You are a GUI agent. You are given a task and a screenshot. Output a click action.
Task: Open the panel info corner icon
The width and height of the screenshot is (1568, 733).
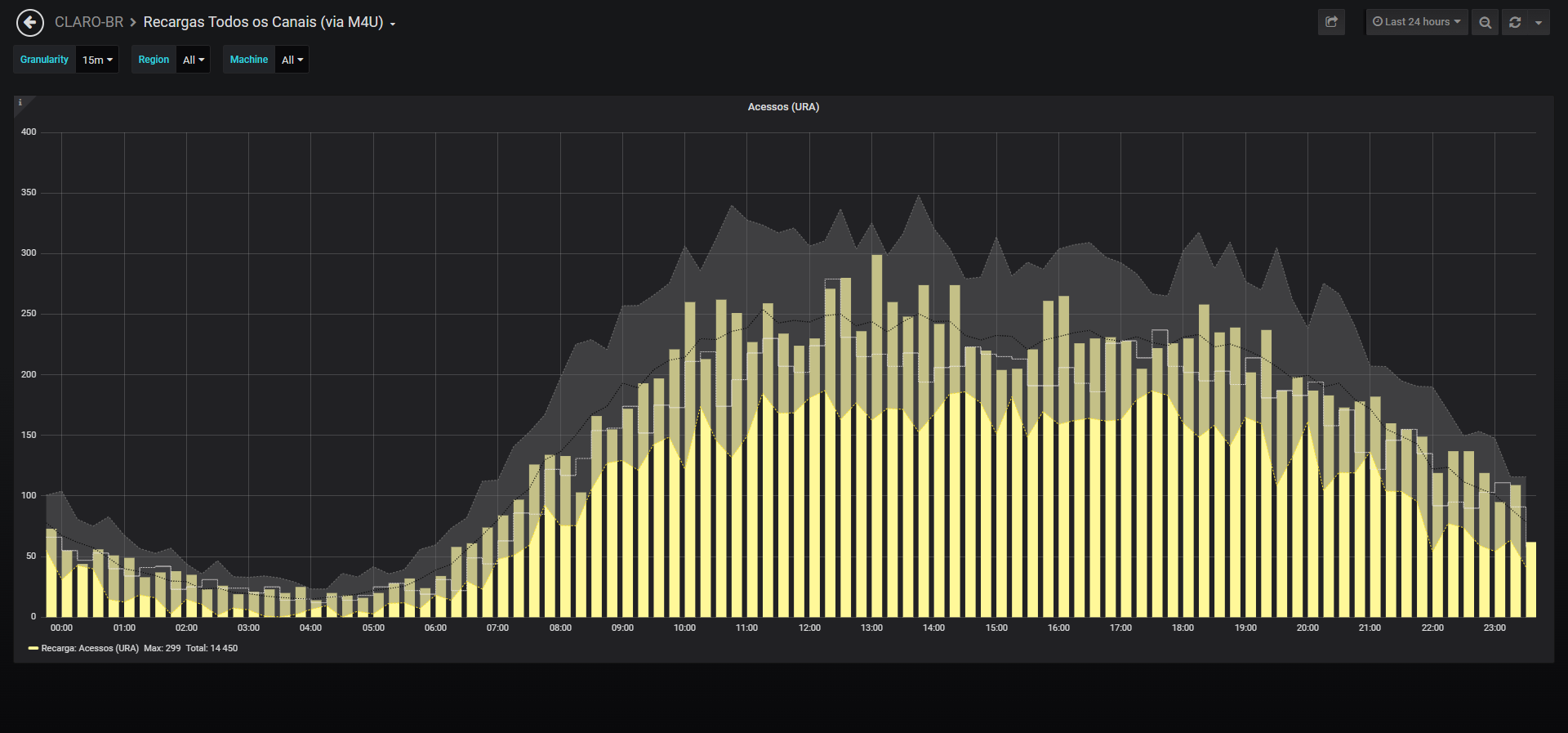[20, 103]
